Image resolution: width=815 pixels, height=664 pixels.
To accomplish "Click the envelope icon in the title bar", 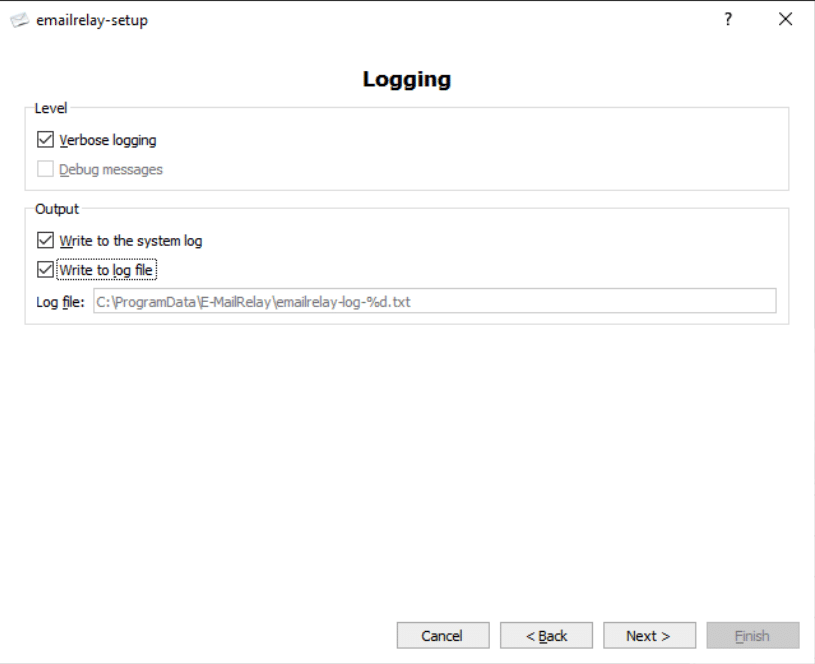I will pyautogui.click(x=20, y=20).
